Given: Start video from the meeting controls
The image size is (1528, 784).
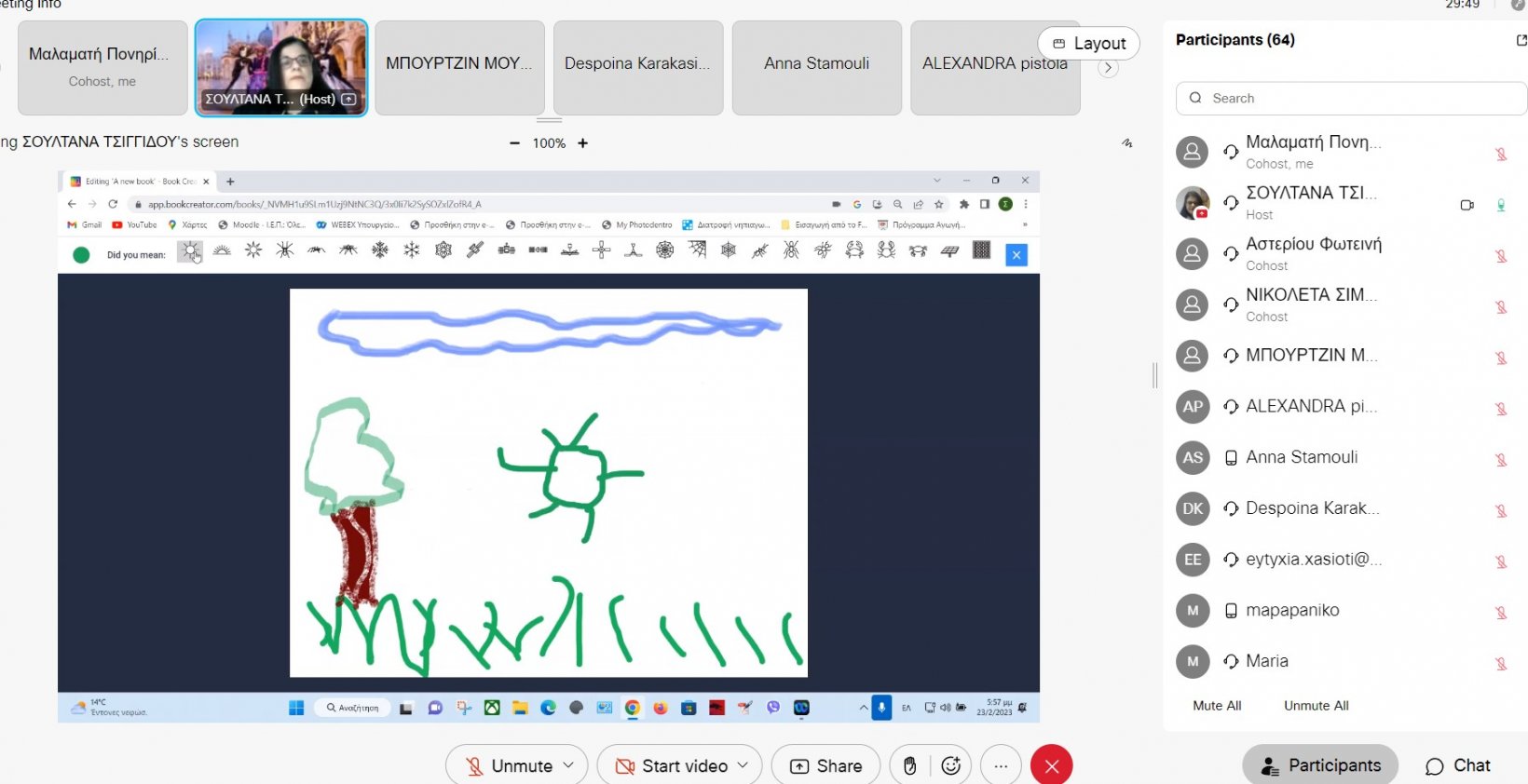Looking at the screenshot, I should click(x=673, y=765).
